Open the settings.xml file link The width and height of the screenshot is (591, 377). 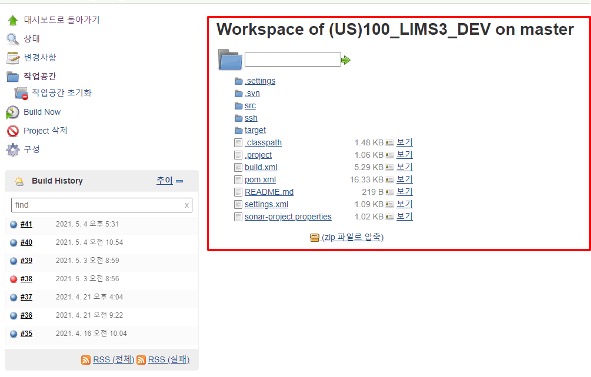point(266,204)
